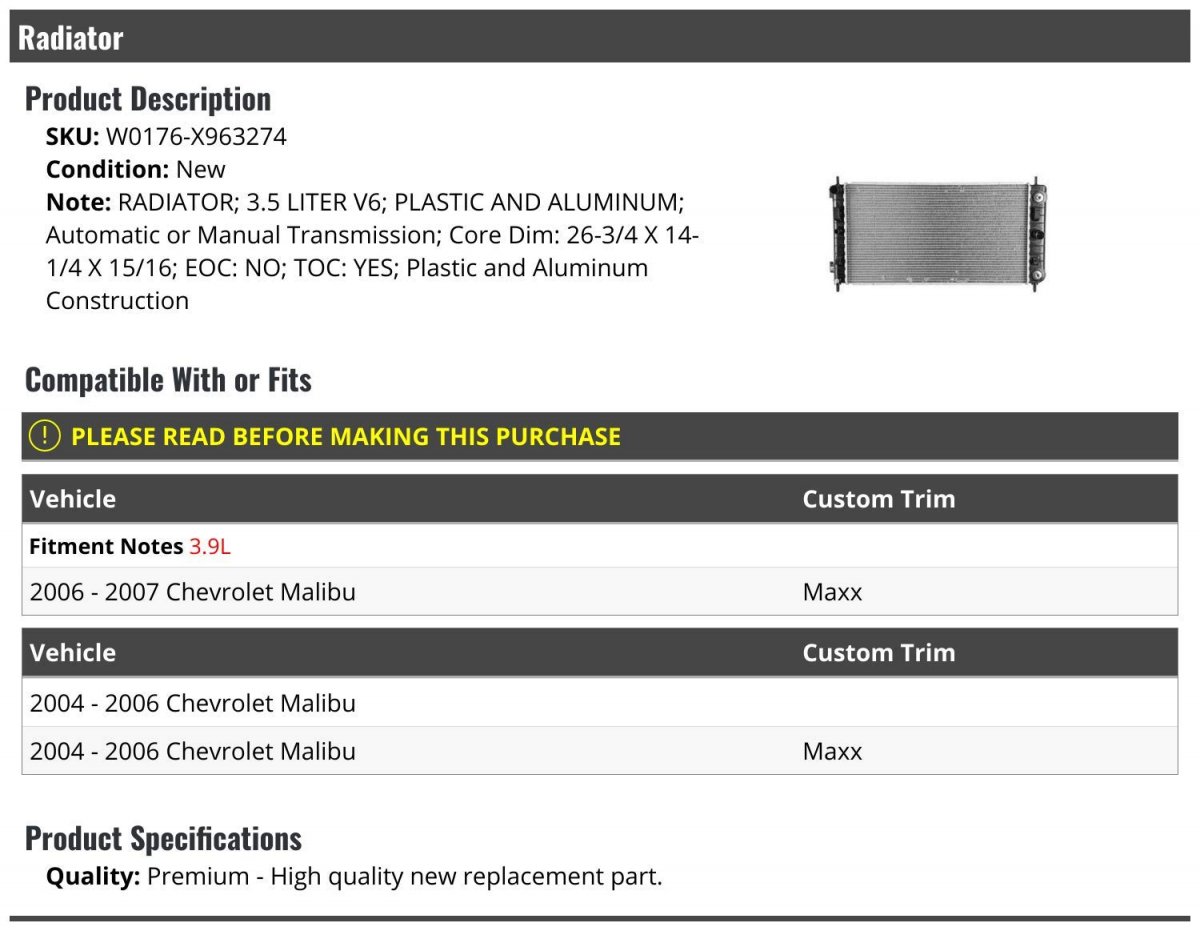
Task: Click the Maxx trim in the last row
Action: [x=832, y=751]
